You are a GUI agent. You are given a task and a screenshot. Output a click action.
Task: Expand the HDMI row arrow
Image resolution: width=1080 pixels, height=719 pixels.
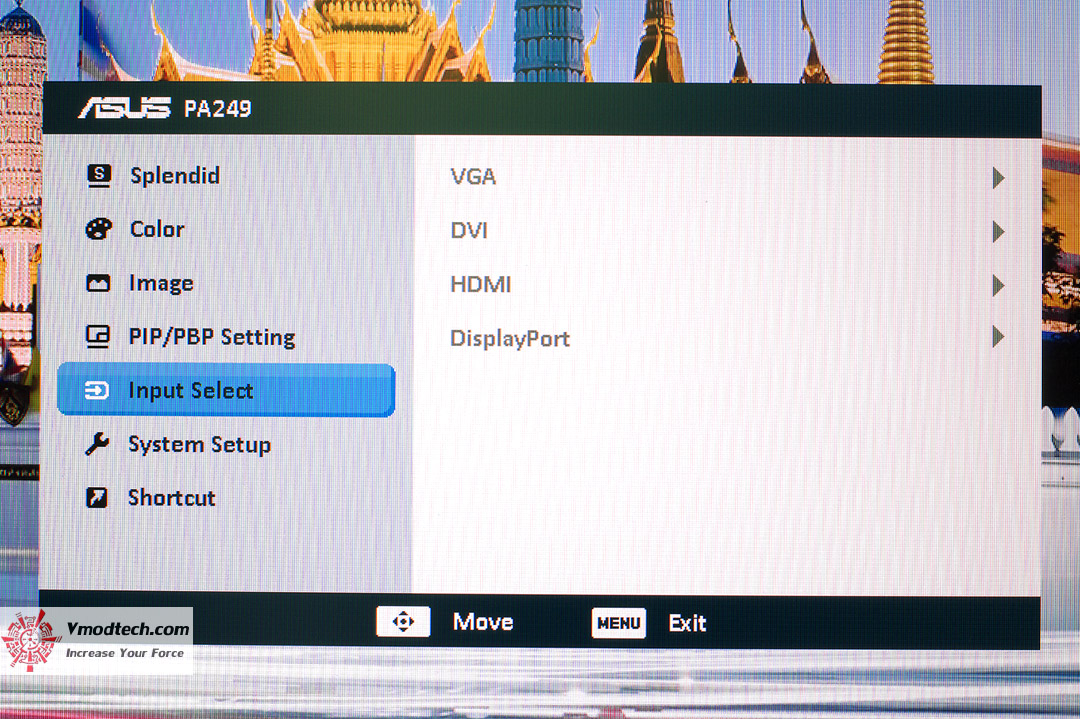click(x=998, y=284)
